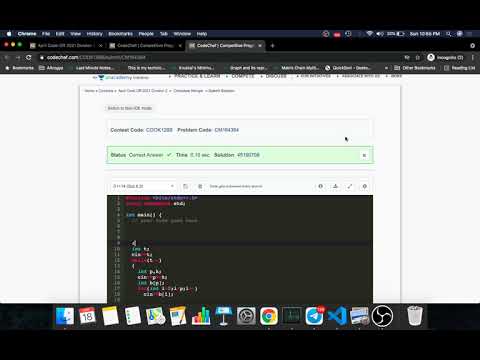Open Telegram from the Dock
Viewport: 480px width, 360px height.
(314, 316)
